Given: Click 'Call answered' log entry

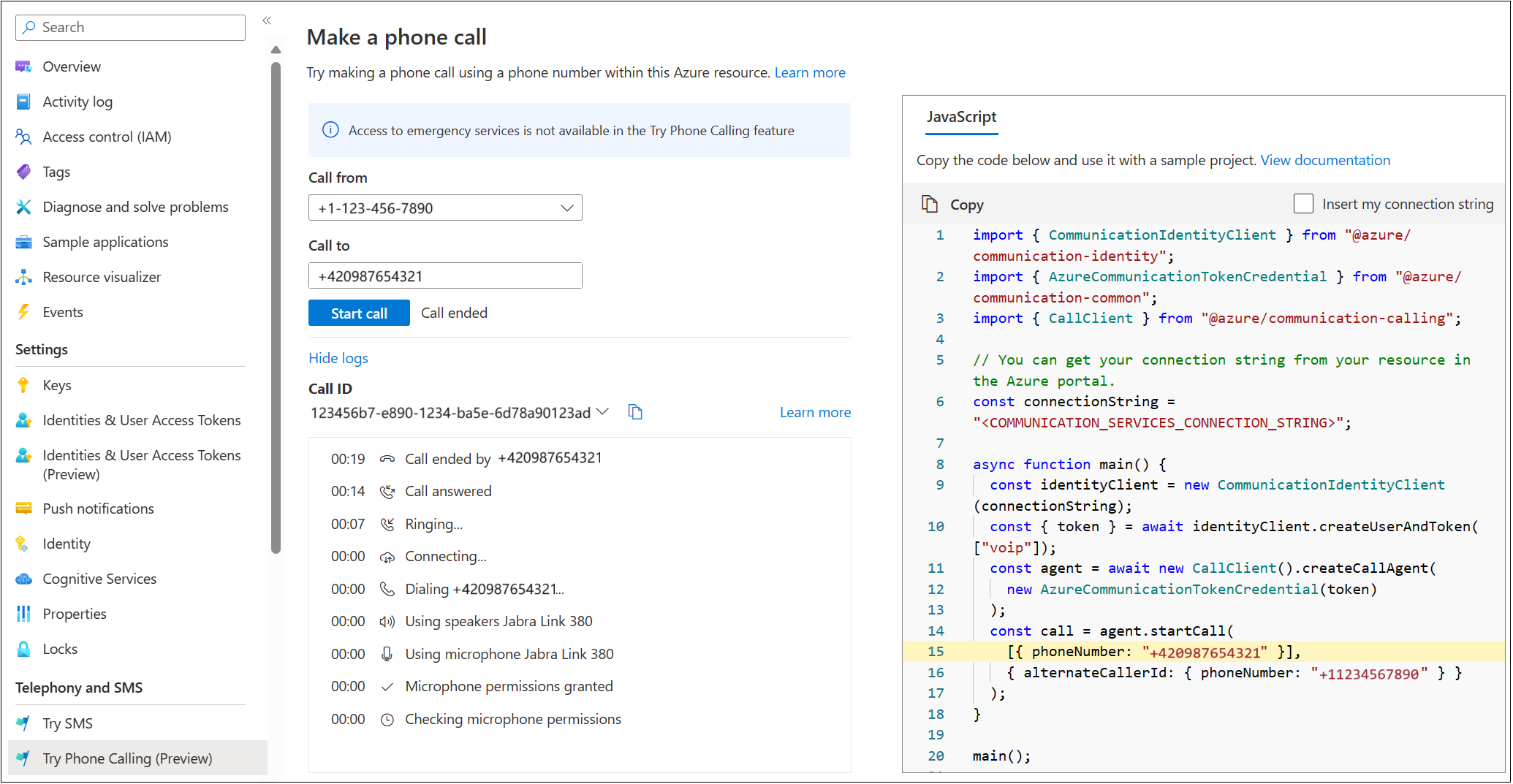Looking at the screenshot, I should (448, 491).
